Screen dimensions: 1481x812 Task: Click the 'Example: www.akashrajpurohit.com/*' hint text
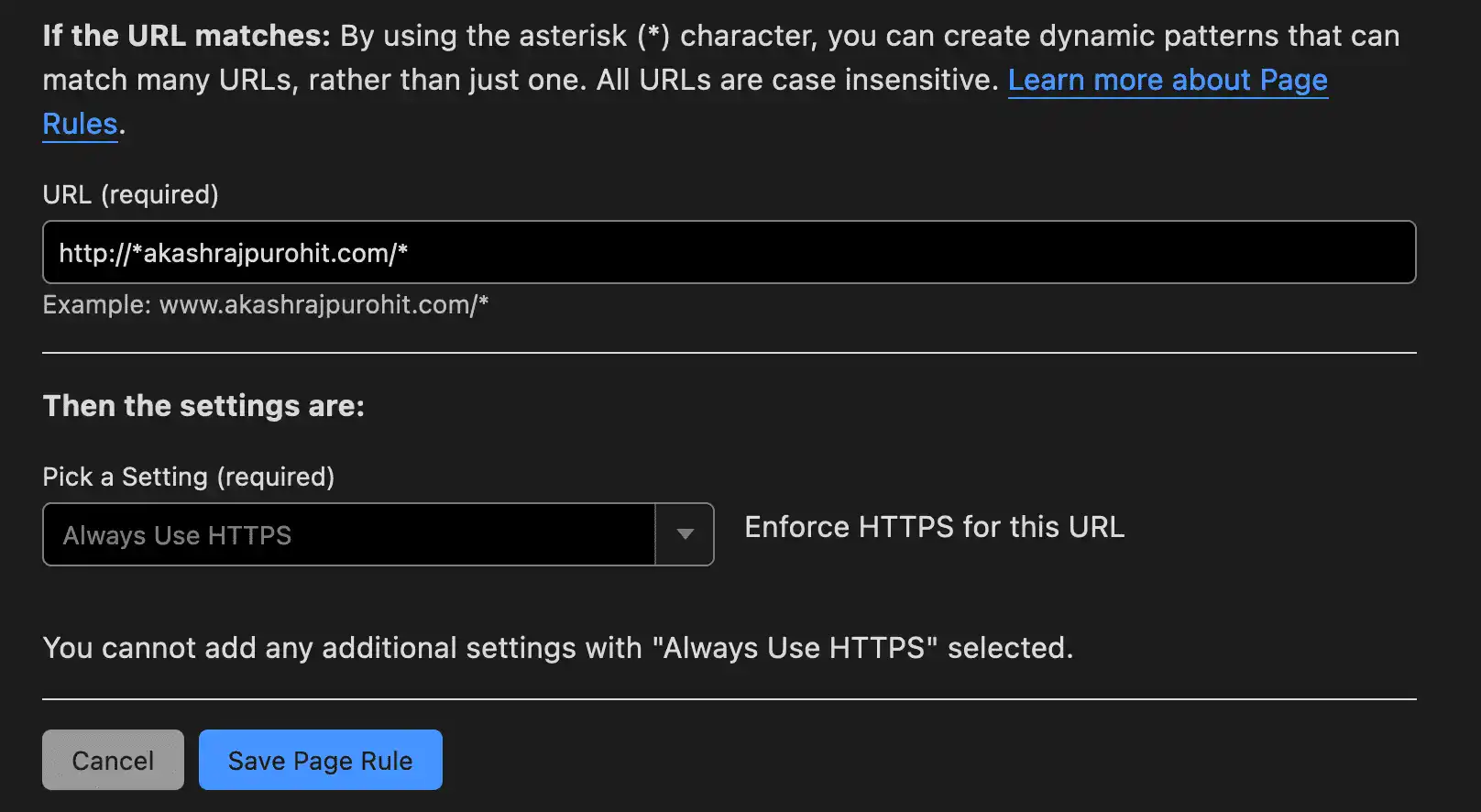coord(266,304)
